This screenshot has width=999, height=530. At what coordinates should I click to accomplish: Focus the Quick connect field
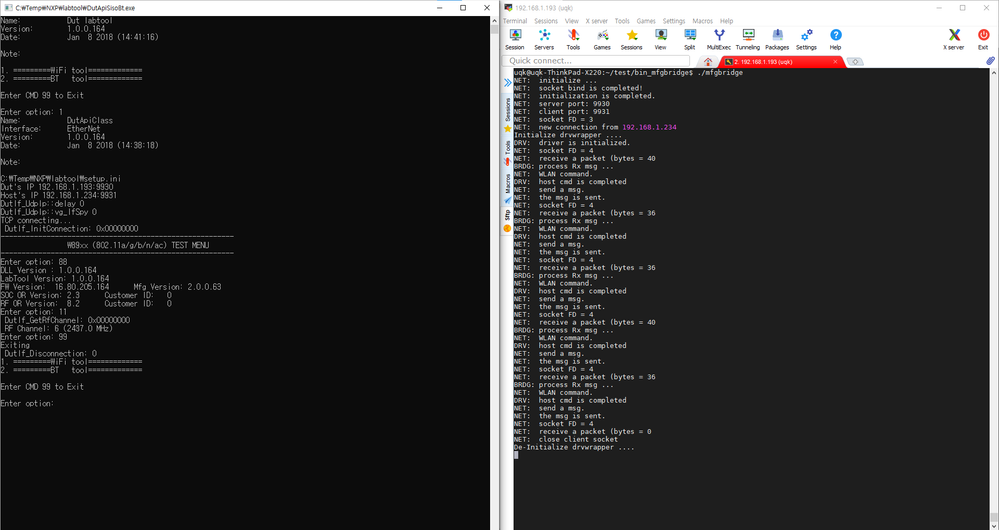(596, 61)
